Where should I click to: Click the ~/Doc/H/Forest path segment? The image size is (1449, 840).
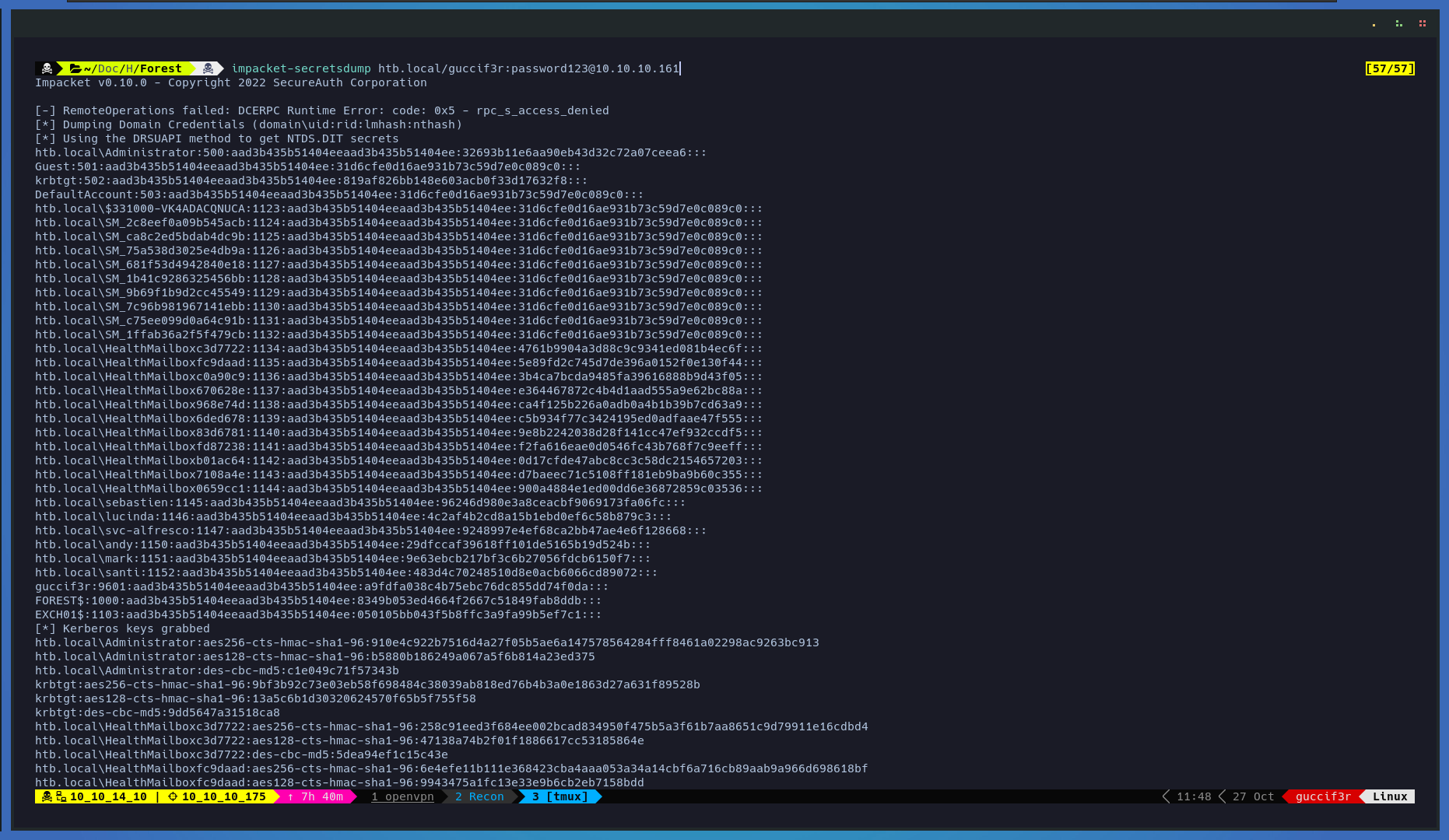[x=132, y=68]
